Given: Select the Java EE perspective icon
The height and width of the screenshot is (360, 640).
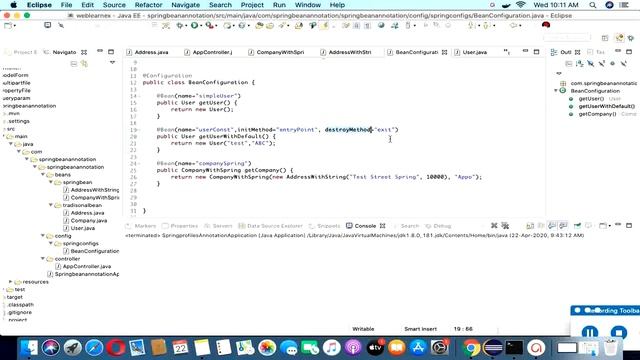Looking at the screenshot, I should [620, 38].
